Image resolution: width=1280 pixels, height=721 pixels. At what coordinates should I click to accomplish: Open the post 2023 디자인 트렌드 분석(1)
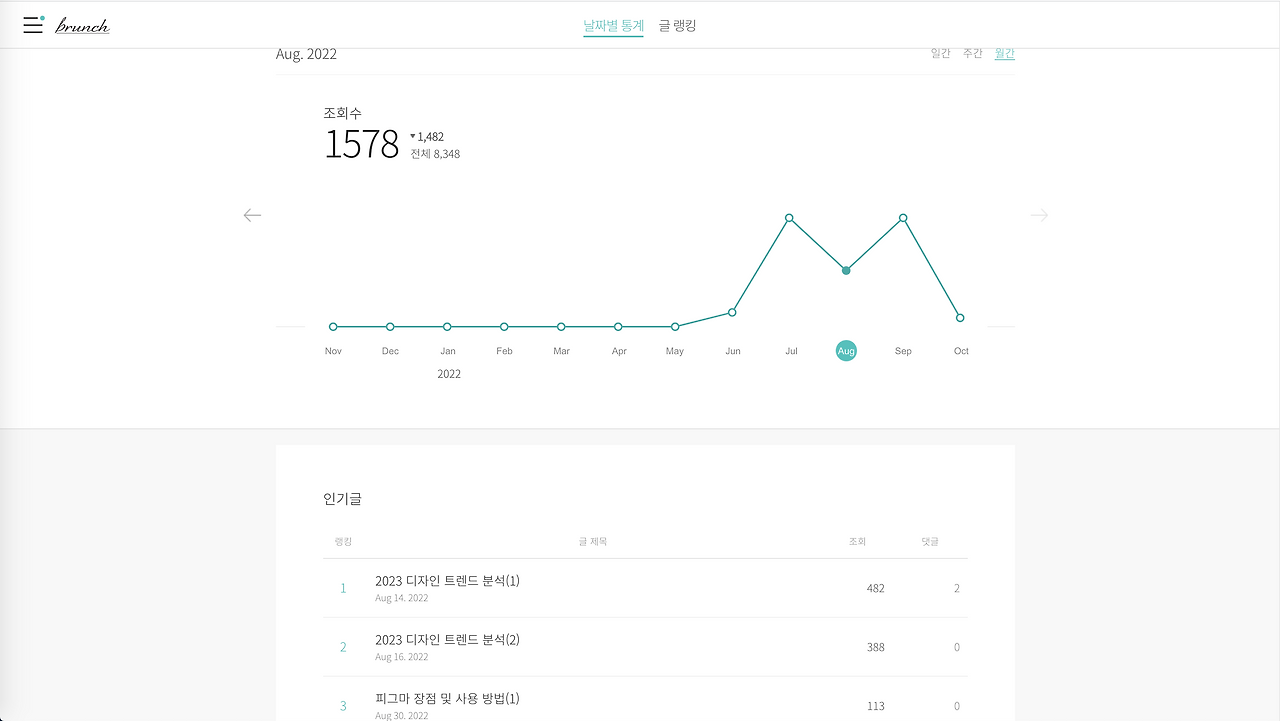point(446,580)
